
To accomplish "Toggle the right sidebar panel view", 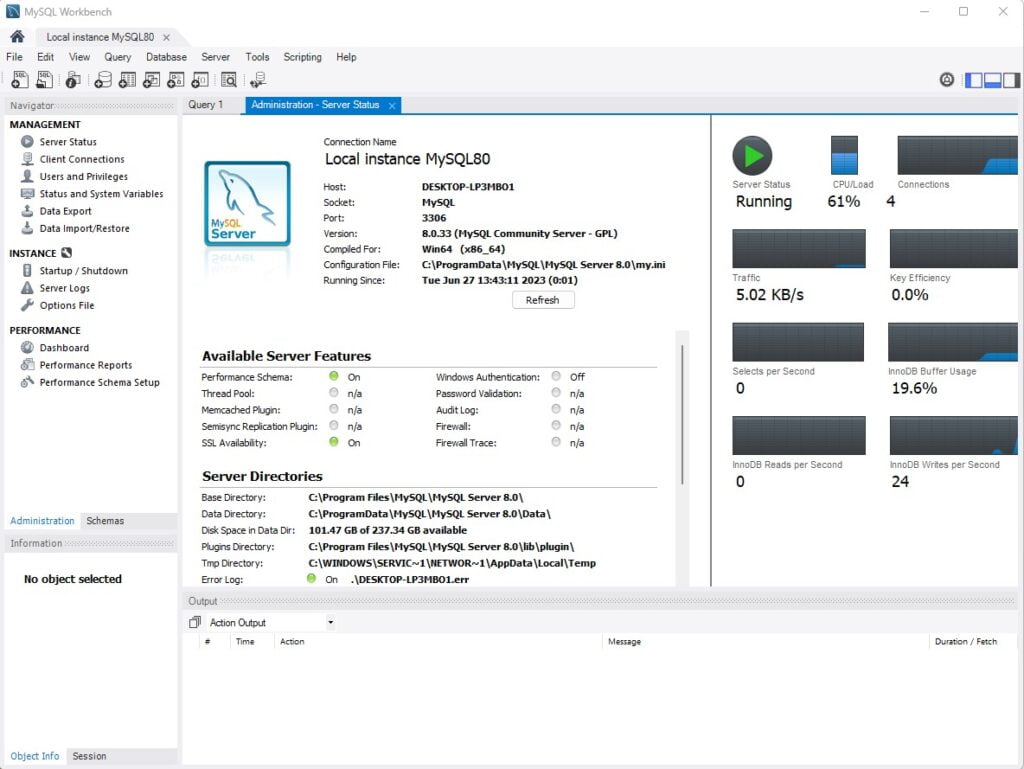I will [x=1011, y=80].
